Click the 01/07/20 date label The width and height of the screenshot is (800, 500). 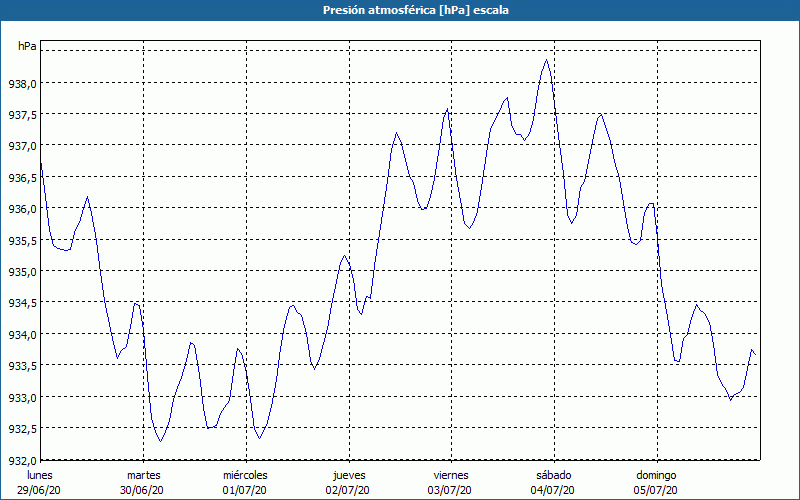(244, 490)
